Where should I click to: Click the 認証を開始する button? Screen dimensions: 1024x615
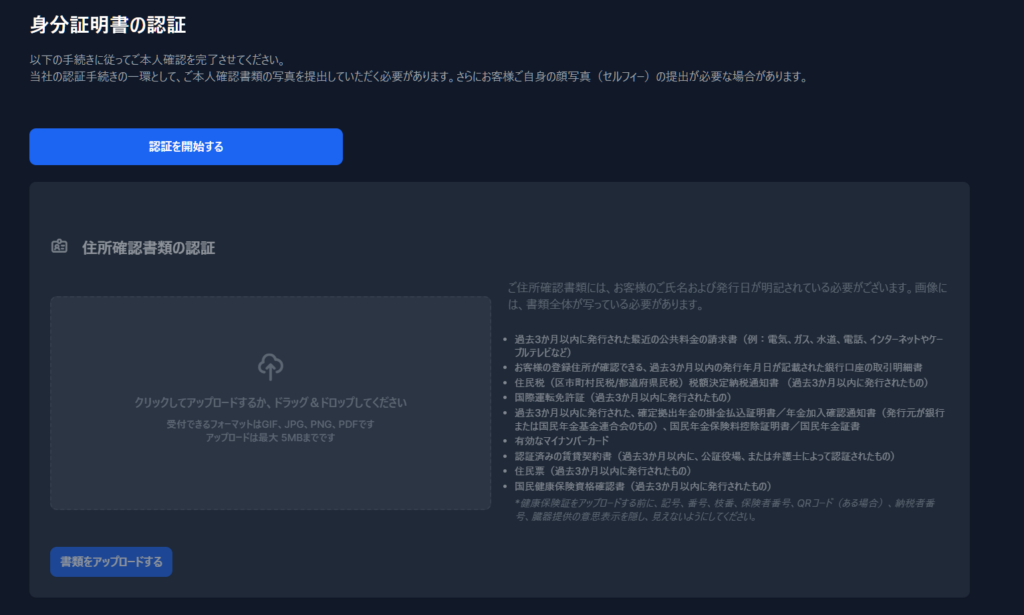click(x=186, y=147)
